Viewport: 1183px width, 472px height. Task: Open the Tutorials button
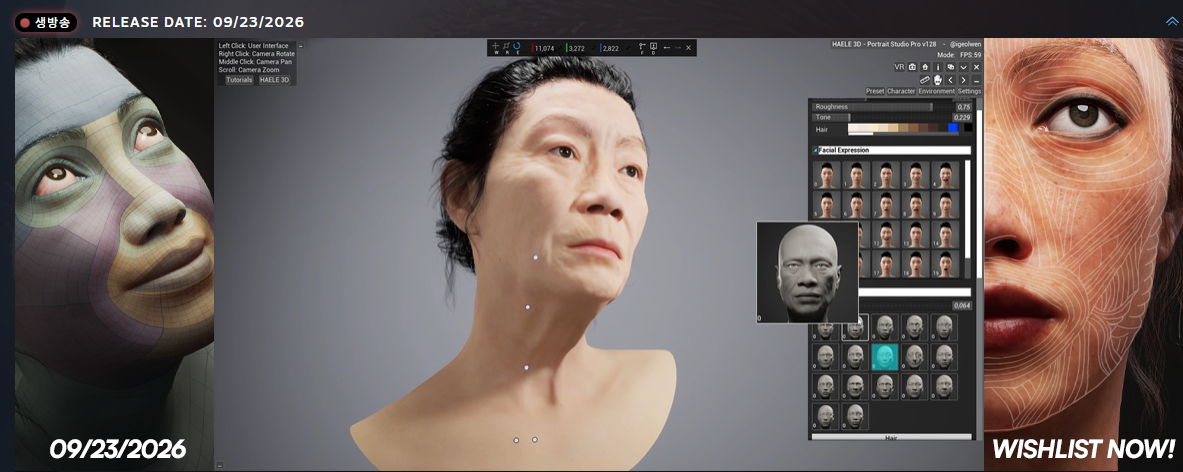pyautogui.click(x=239, y=79)
